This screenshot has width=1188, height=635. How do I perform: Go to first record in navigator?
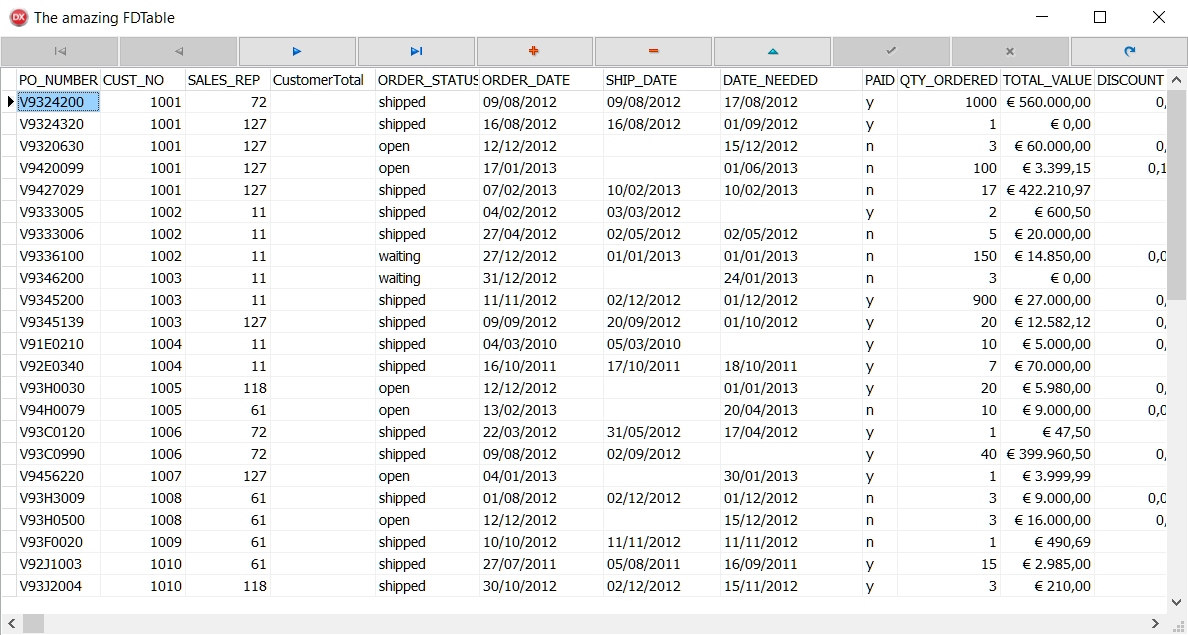tap(60, 51)
